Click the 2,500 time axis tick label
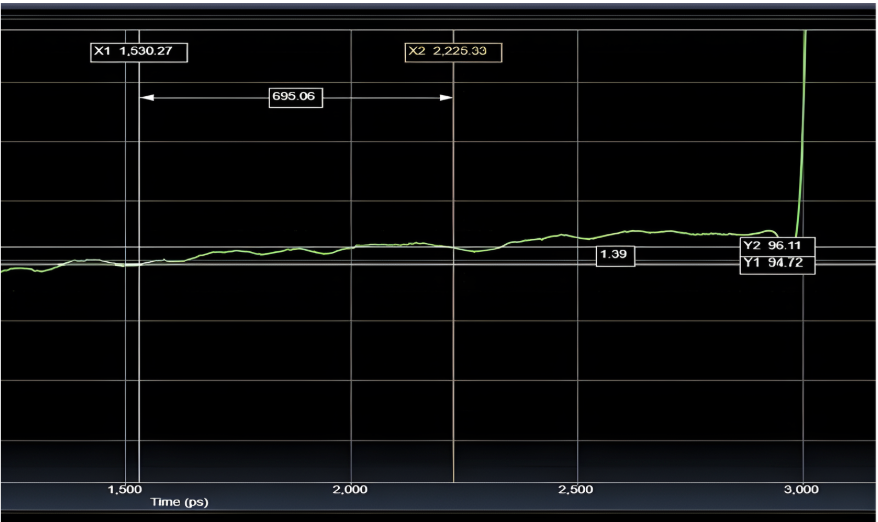878x522 pixels. coord(577,489)
